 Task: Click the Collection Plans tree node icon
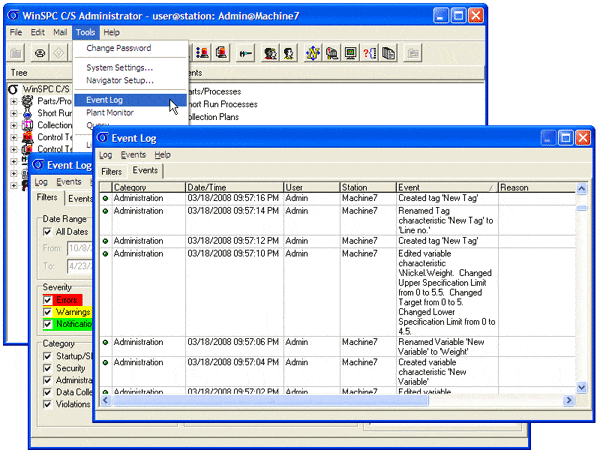pyautogui.click(x=29, y=125)
